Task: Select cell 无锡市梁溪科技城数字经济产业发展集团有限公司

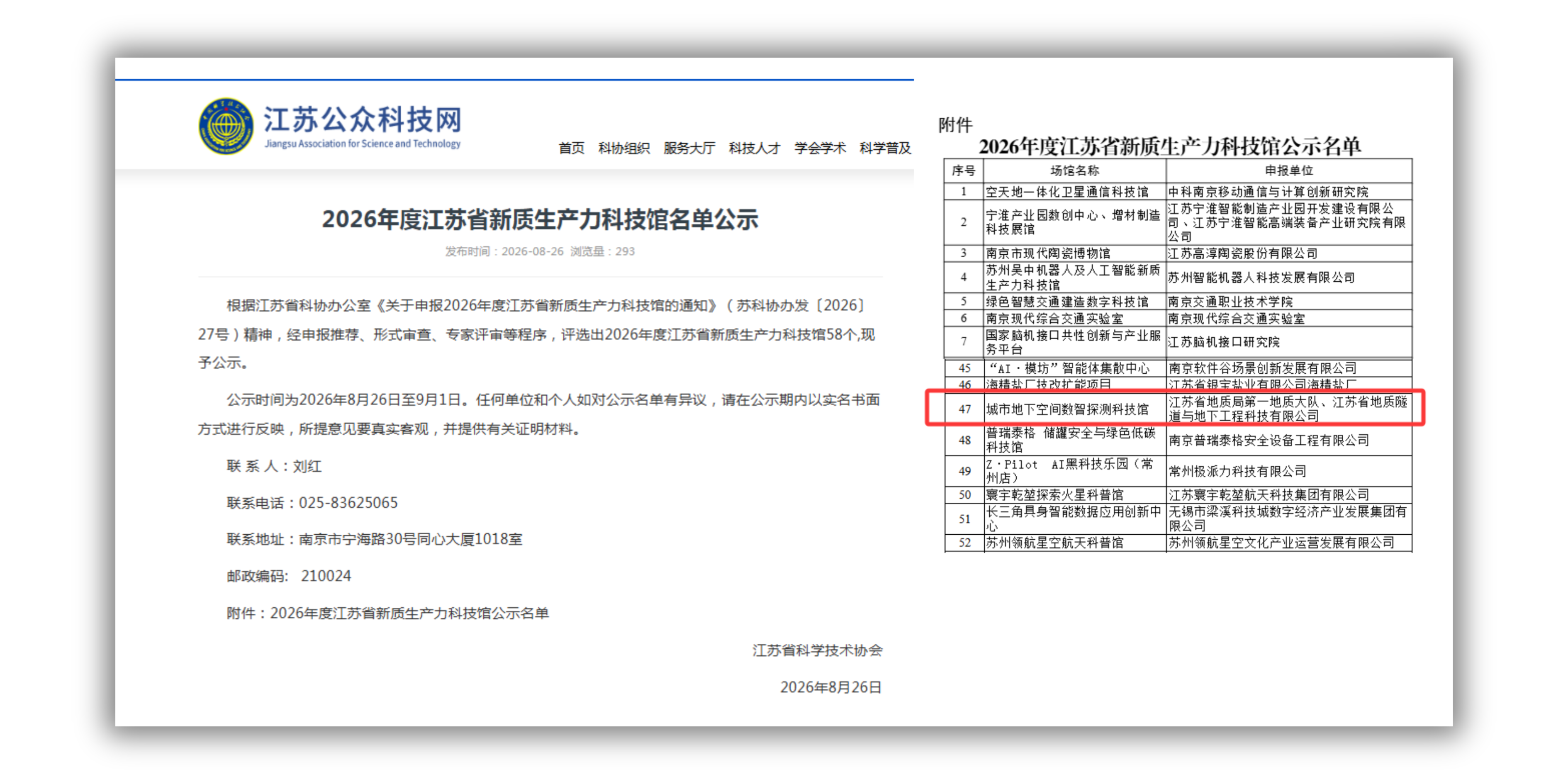Action: pyautogui.click(x=1288, y=519)
